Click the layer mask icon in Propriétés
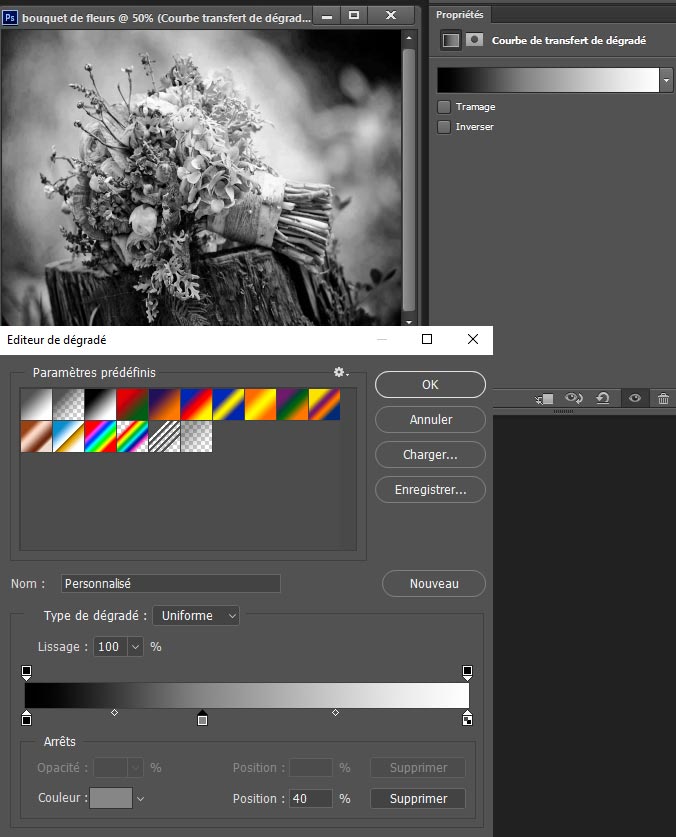This screenshot has width=676, height=837. click(x=474, y=40)
